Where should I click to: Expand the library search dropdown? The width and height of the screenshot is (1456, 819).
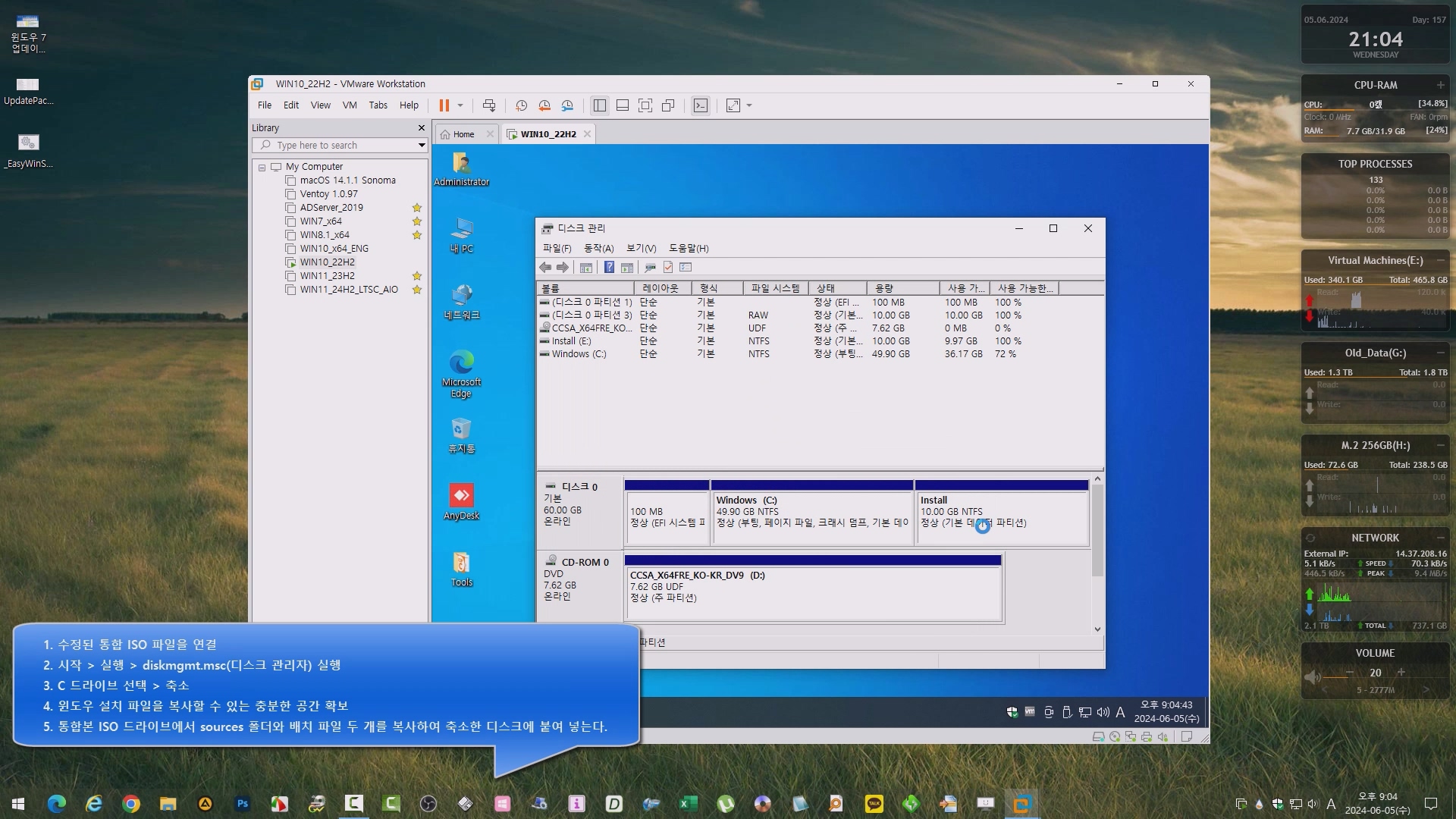tap(422, 145)
